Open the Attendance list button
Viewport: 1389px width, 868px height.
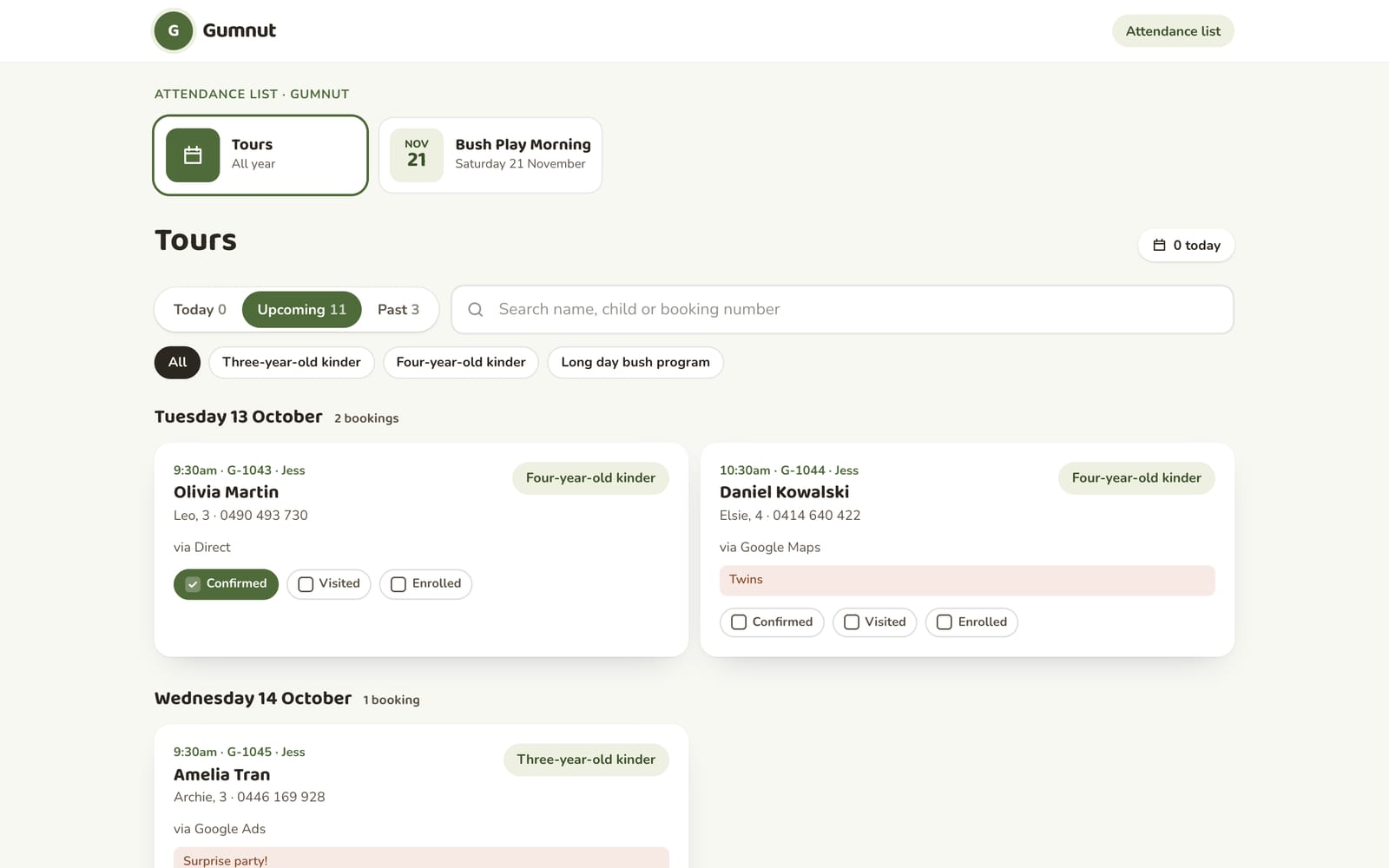tap(1173, 31)
